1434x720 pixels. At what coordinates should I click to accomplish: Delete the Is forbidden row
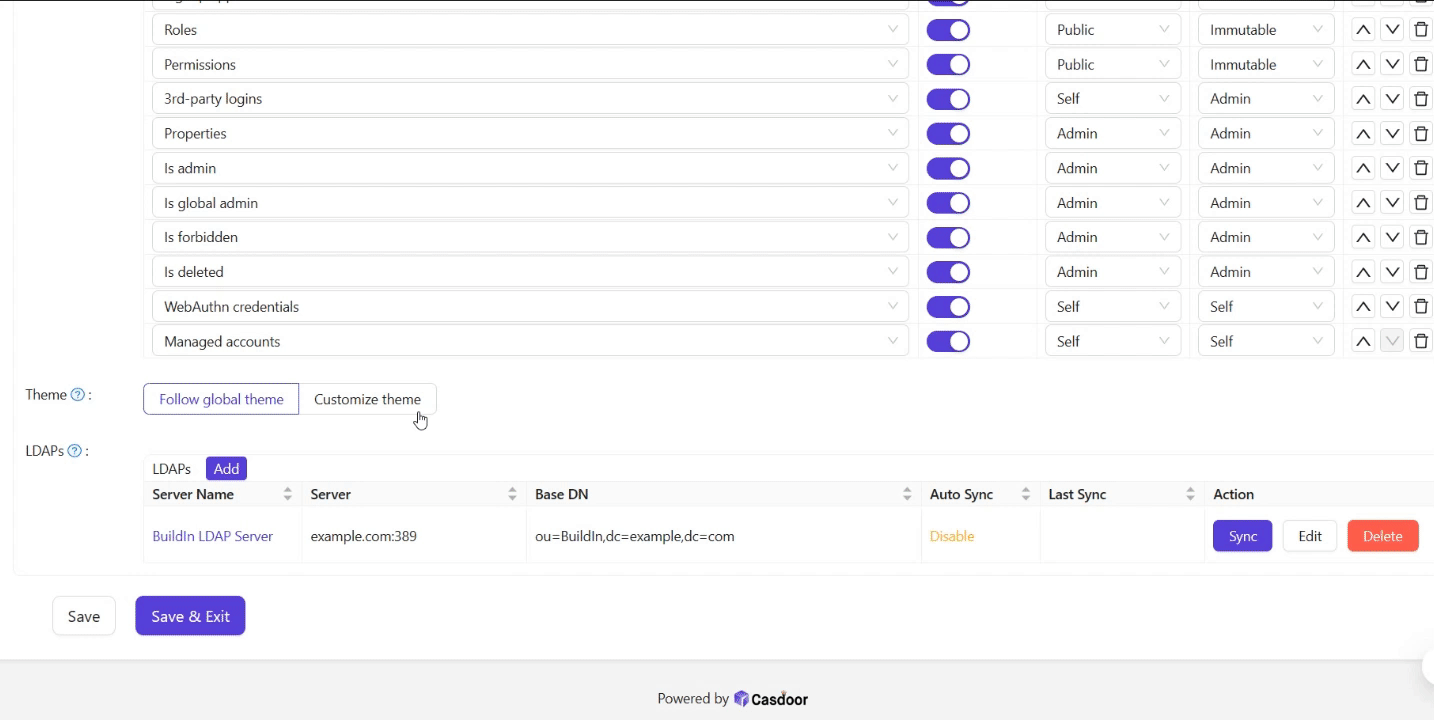1420,238
